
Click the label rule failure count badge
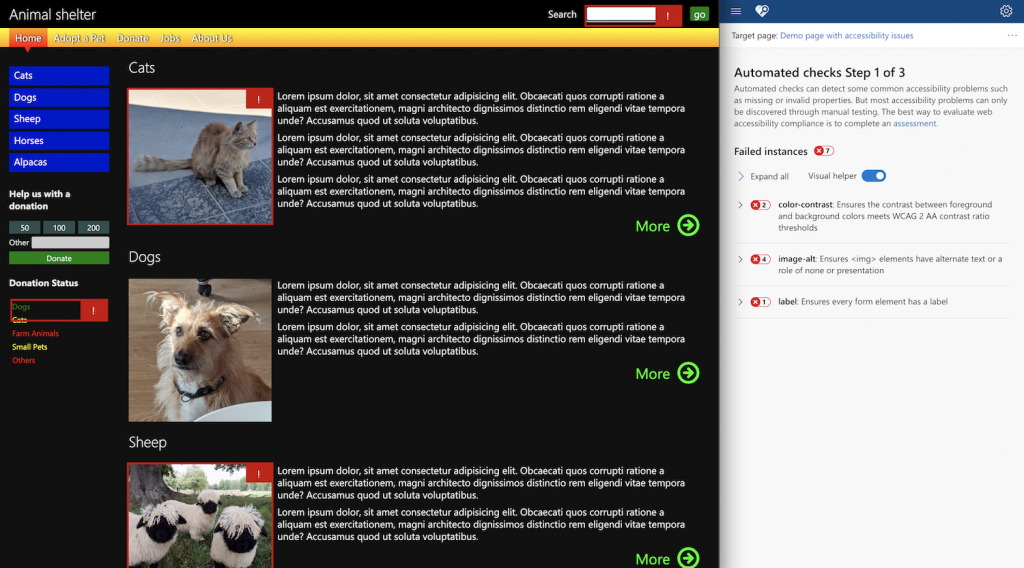coord(760,302)
